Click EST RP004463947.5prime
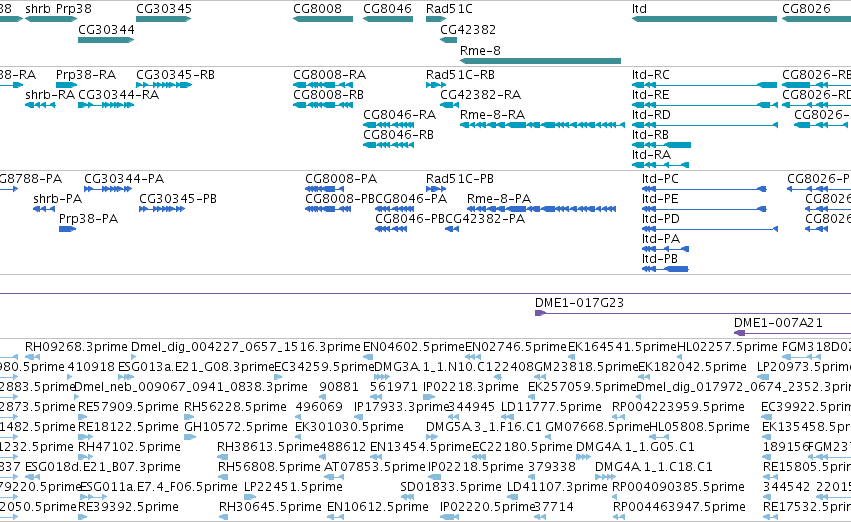Image resolution: width=851 pixels, height=522 pixels. coord(617,517)
